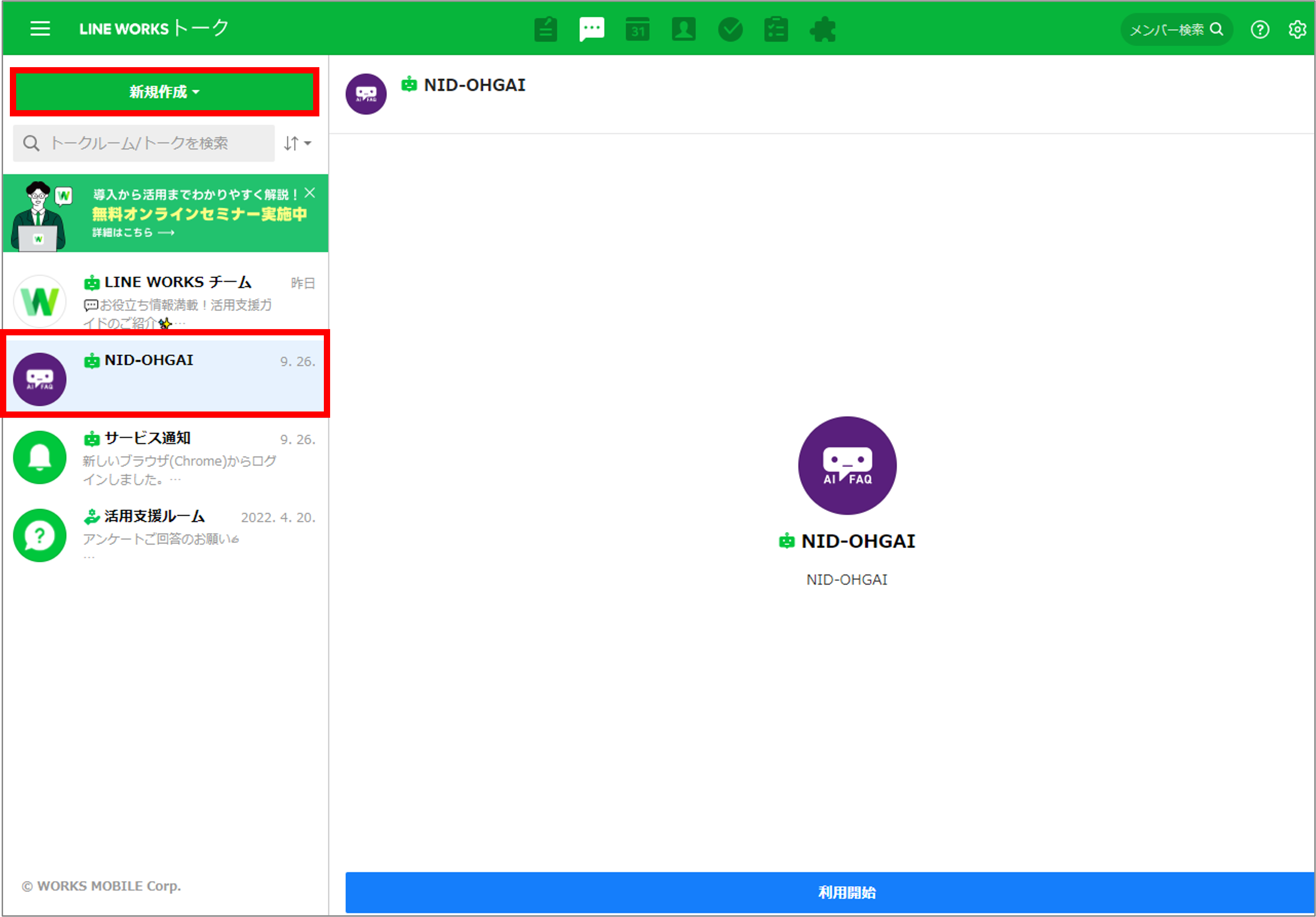Screen dimensions: 1316x917
Task: Click the bot icon beside header NID-OHGAI
Action: click(409, 85)
